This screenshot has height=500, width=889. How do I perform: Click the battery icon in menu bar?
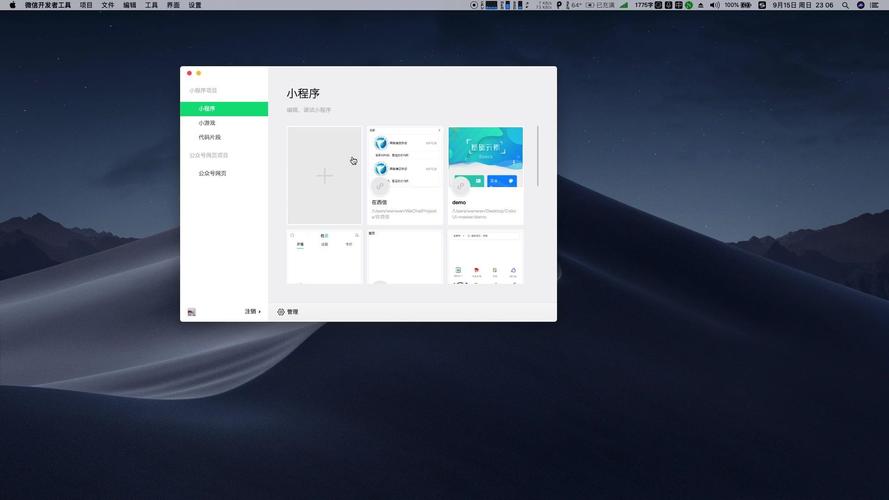tap(746, 5)
